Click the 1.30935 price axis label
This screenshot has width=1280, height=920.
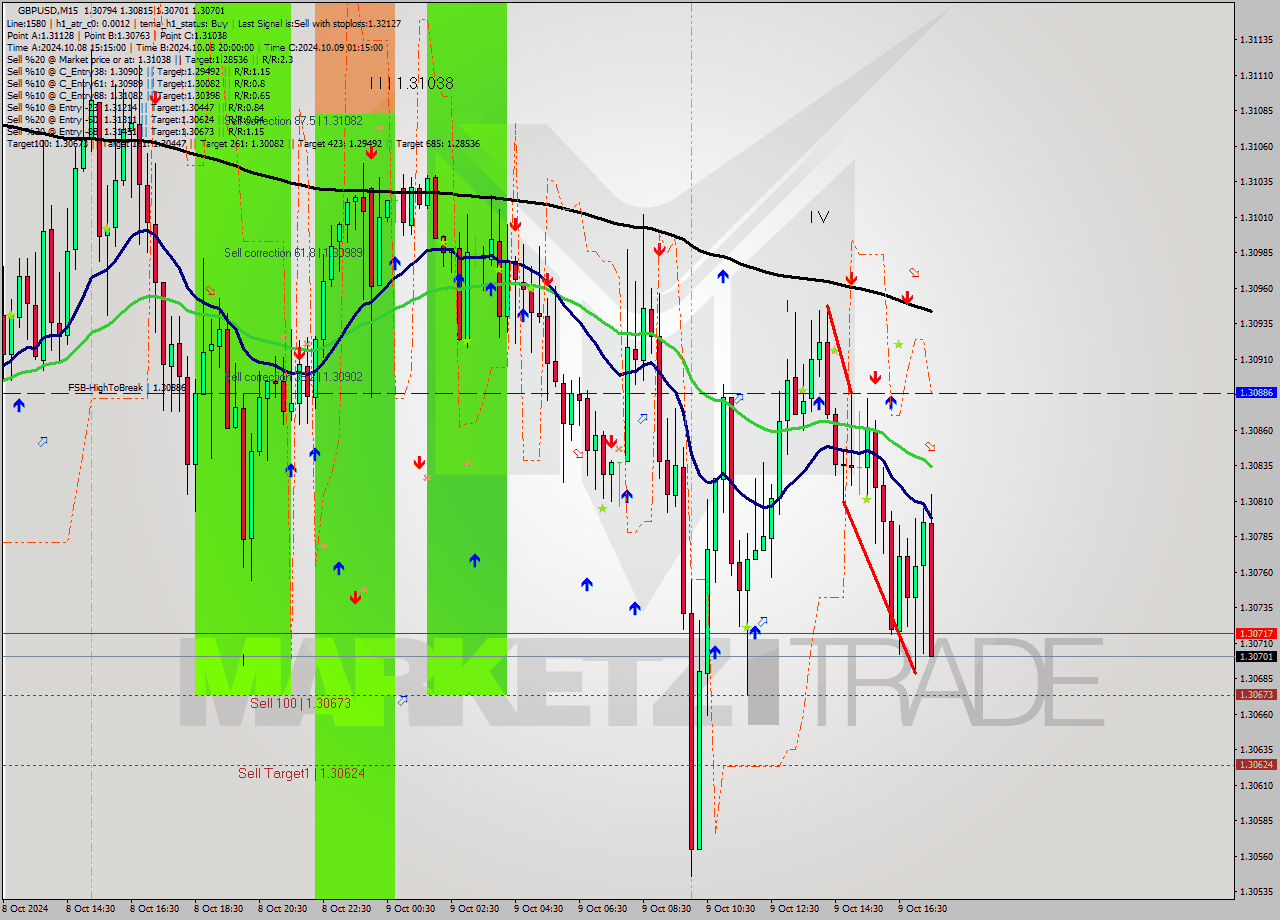coord(1256,324)
